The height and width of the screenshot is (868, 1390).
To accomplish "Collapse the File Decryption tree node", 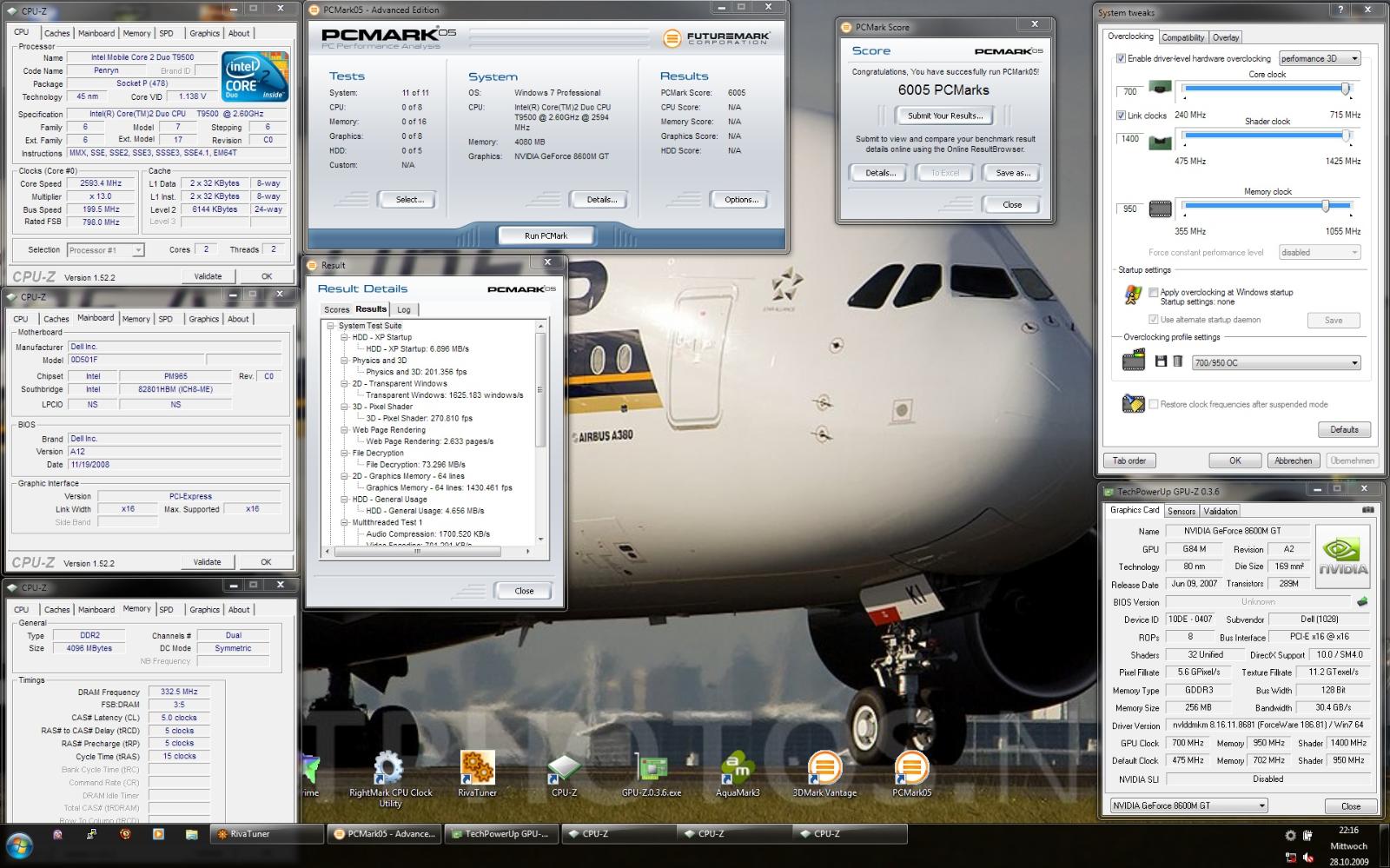I will pos(344,454).
